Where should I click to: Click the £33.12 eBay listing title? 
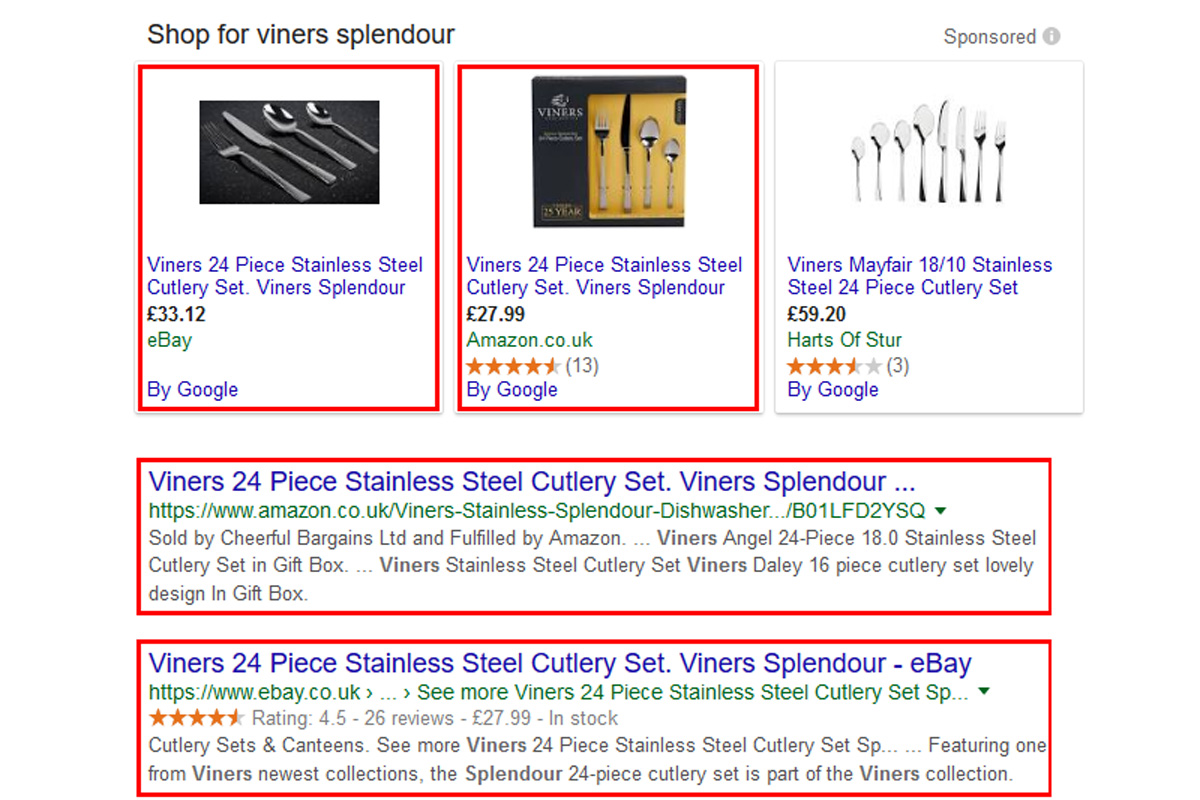[285, 276]
